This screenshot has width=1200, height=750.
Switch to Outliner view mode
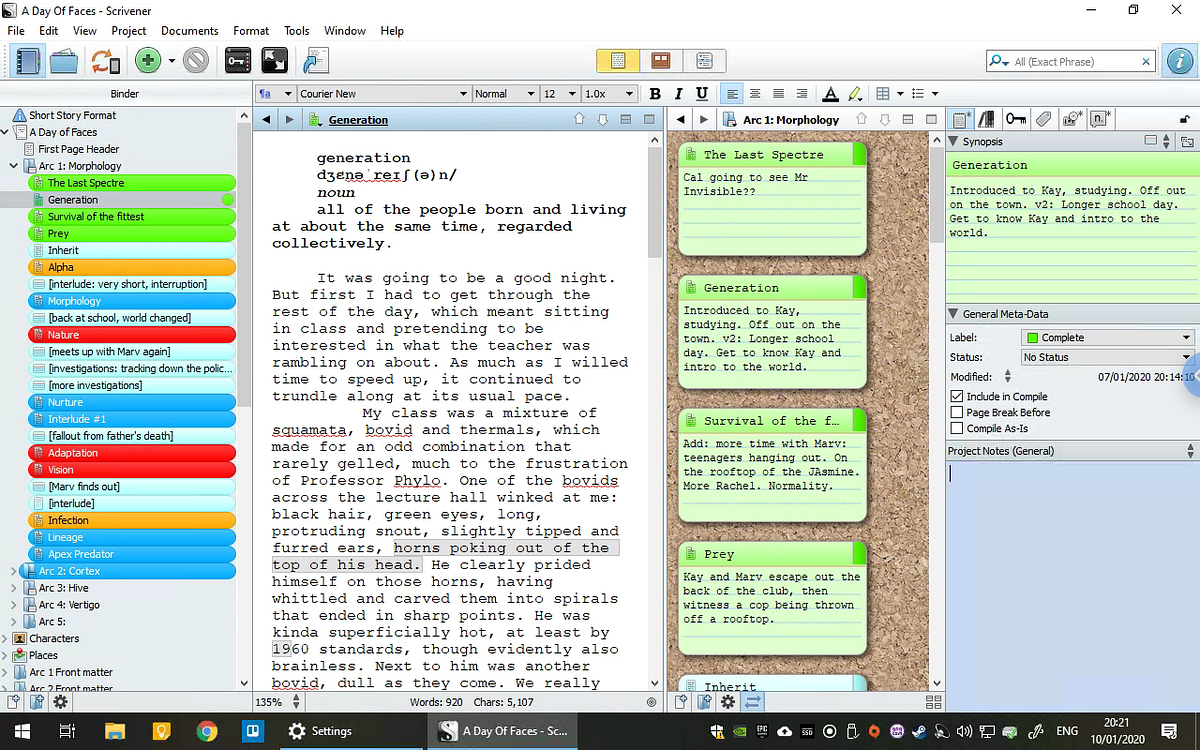point(704,61)
